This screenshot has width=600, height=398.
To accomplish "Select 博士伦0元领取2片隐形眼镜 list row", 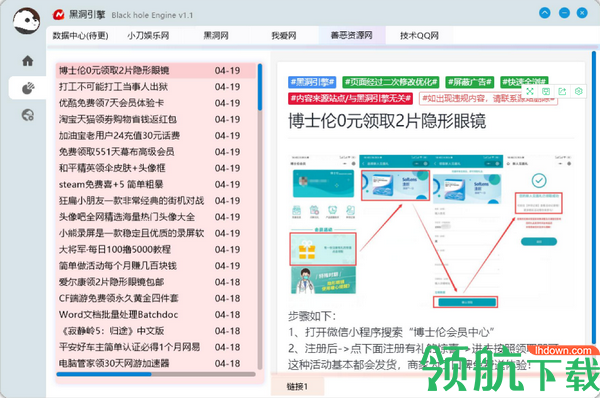I will click(x=156, y=70).
